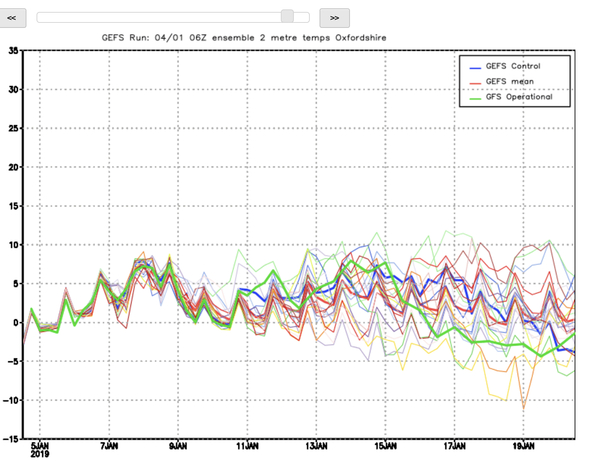Screen dimensions: 600x461
Task: Click the 9JAN x-axis date label
Action: click(x=177, y=445)
